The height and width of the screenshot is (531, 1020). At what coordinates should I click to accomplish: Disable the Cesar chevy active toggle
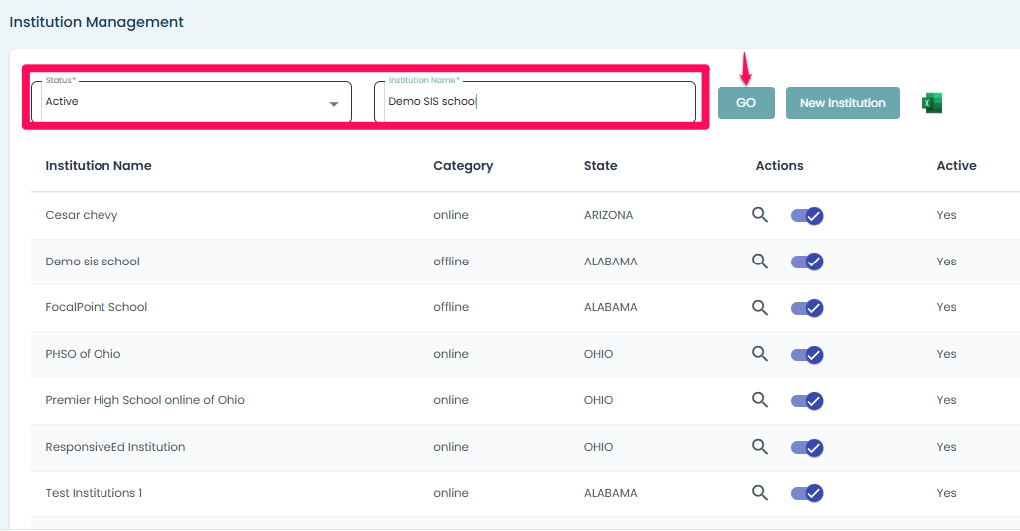(807, 215)
